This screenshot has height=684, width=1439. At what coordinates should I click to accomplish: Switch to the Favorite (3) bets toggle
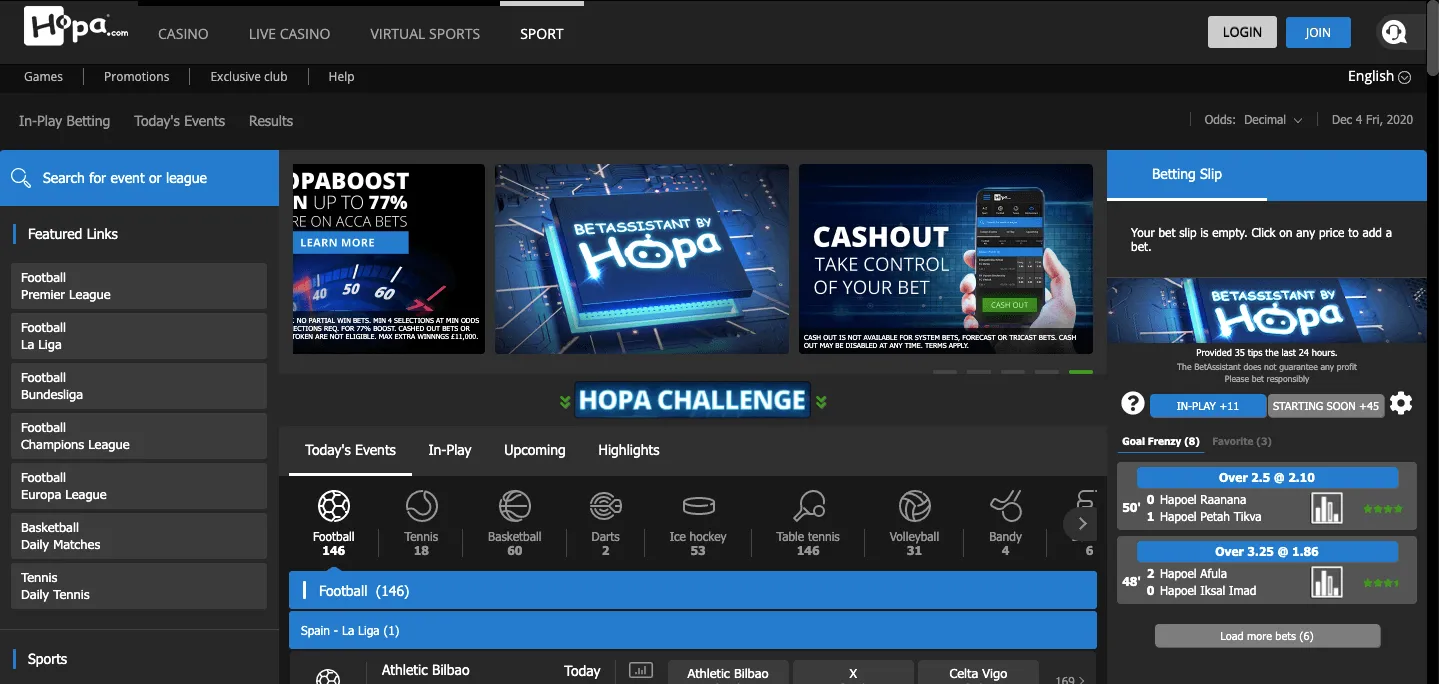coord(1241,441)
